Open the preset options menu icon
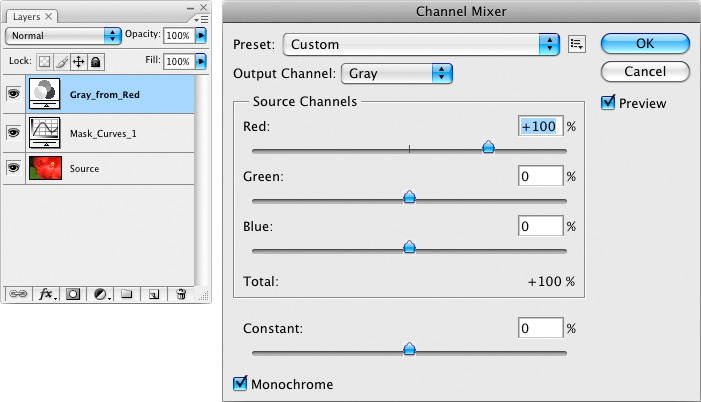 tap(576, 44)
